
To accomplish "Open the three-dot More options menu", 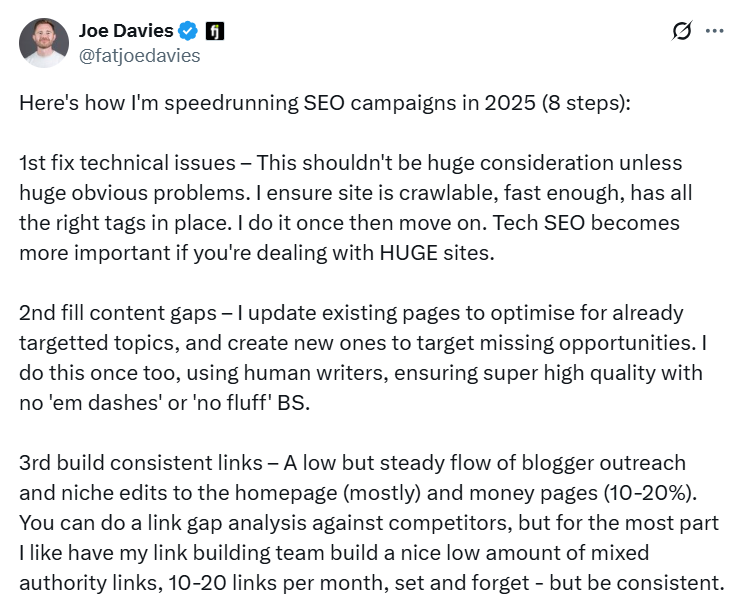I will [714, 31].
